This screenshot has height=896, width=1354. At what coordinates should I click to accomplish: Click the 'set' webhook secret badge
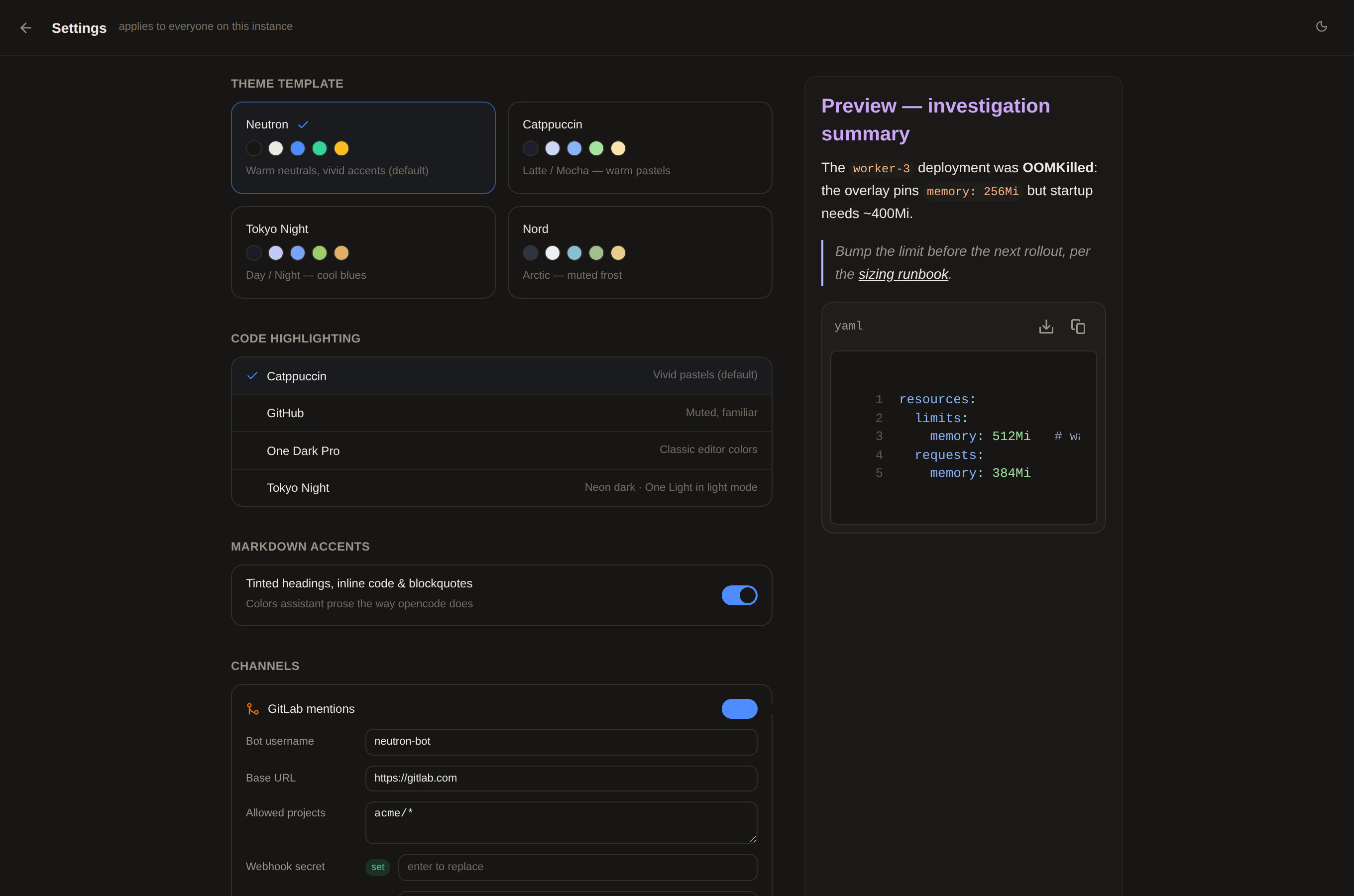tap(378, 867)
